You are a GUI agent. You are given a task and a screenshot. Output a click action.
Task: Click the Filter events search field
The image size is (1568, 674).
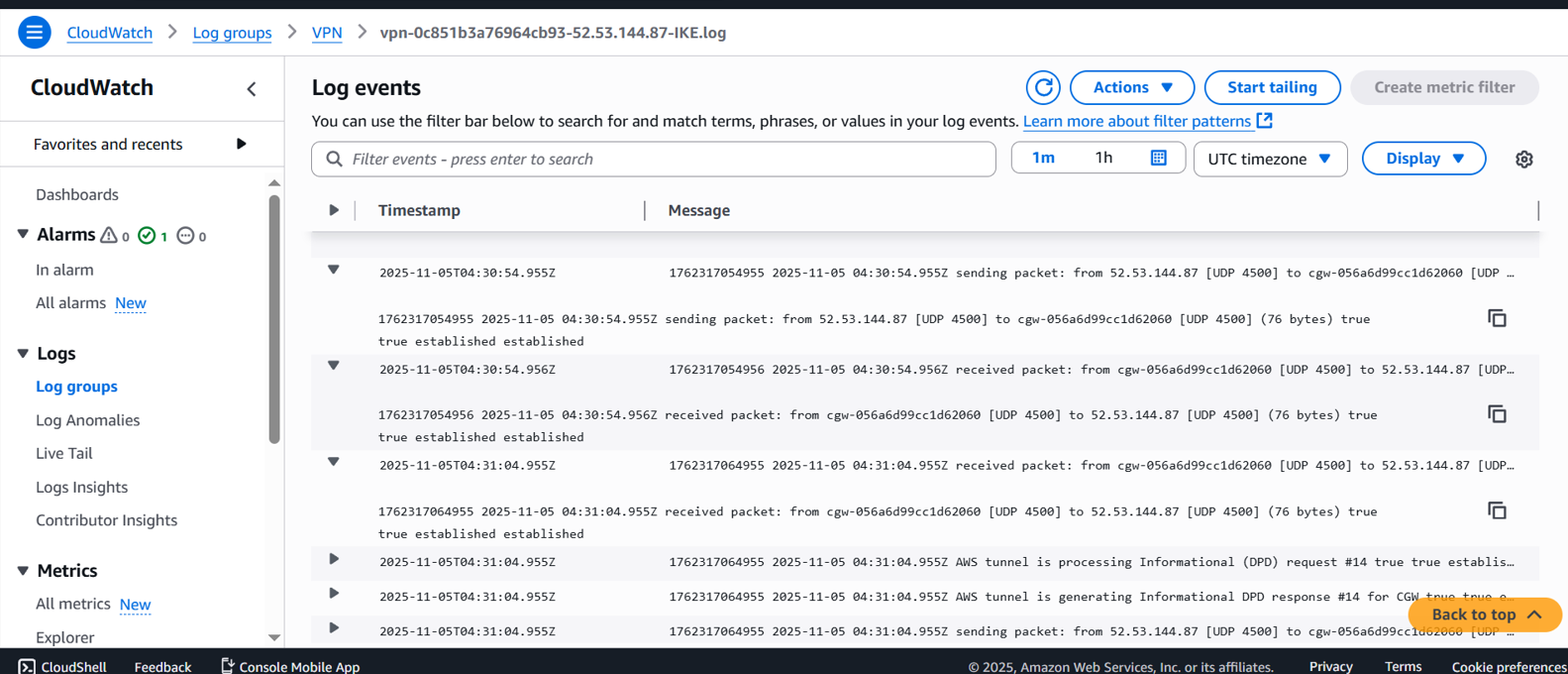point(654,159)
